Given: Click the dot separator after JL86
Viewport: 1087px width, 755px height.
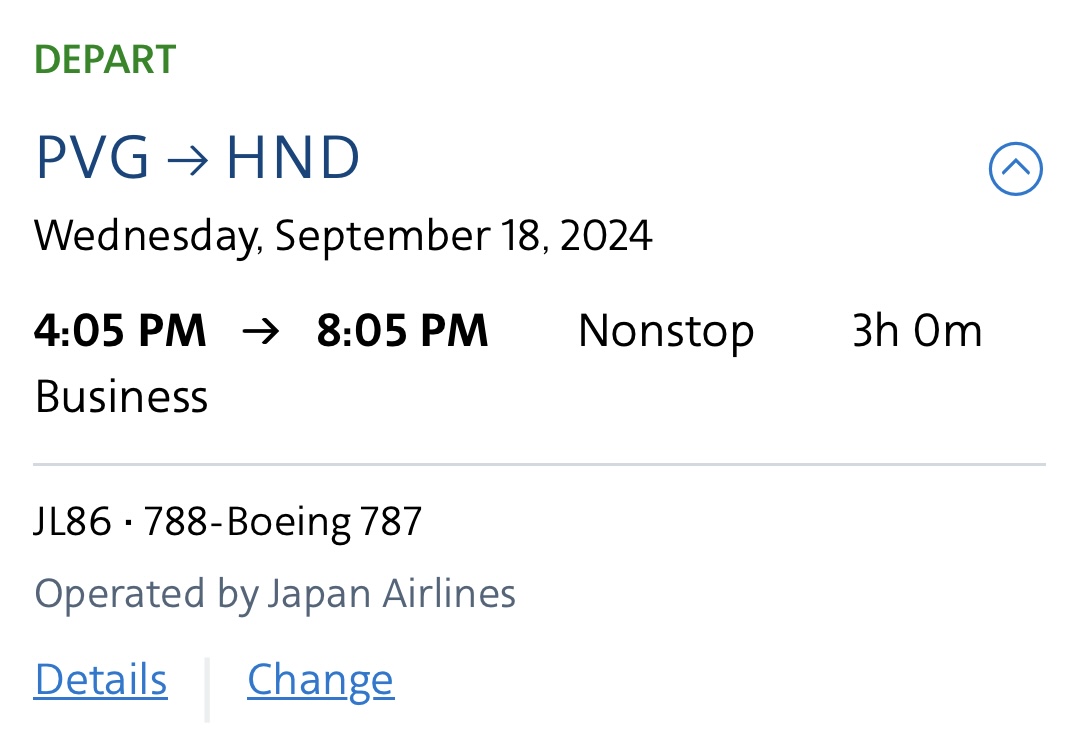Looking at the screenshot, I should tap(128, 523).
